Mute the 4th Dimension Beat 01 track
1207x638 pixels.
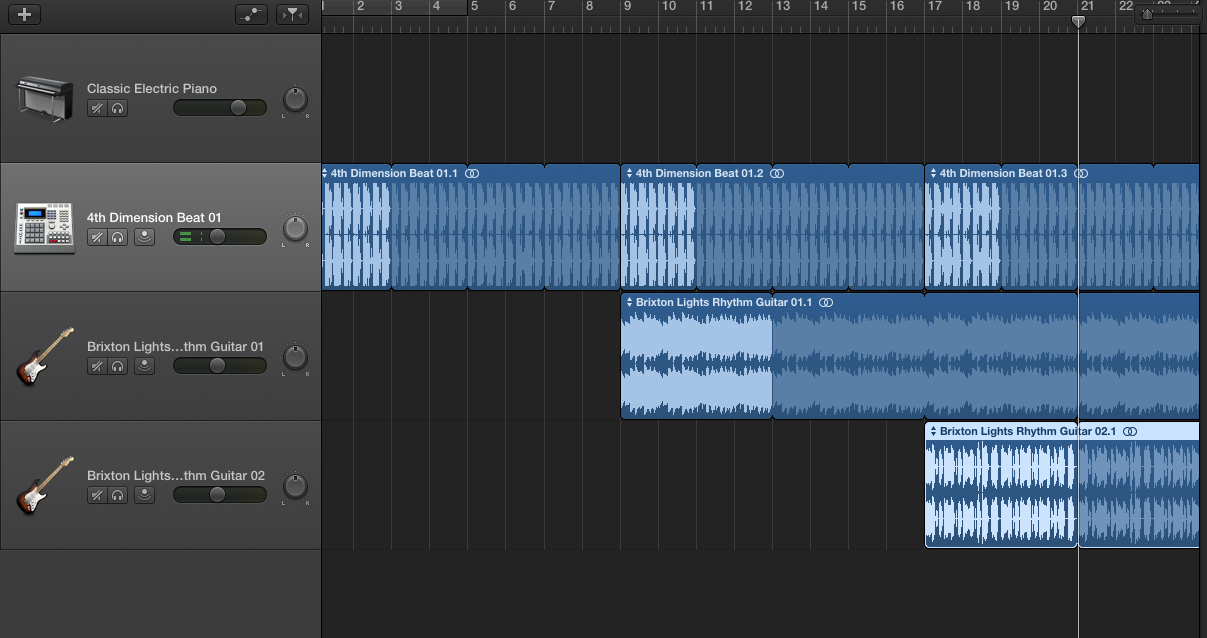coord(97,237)
